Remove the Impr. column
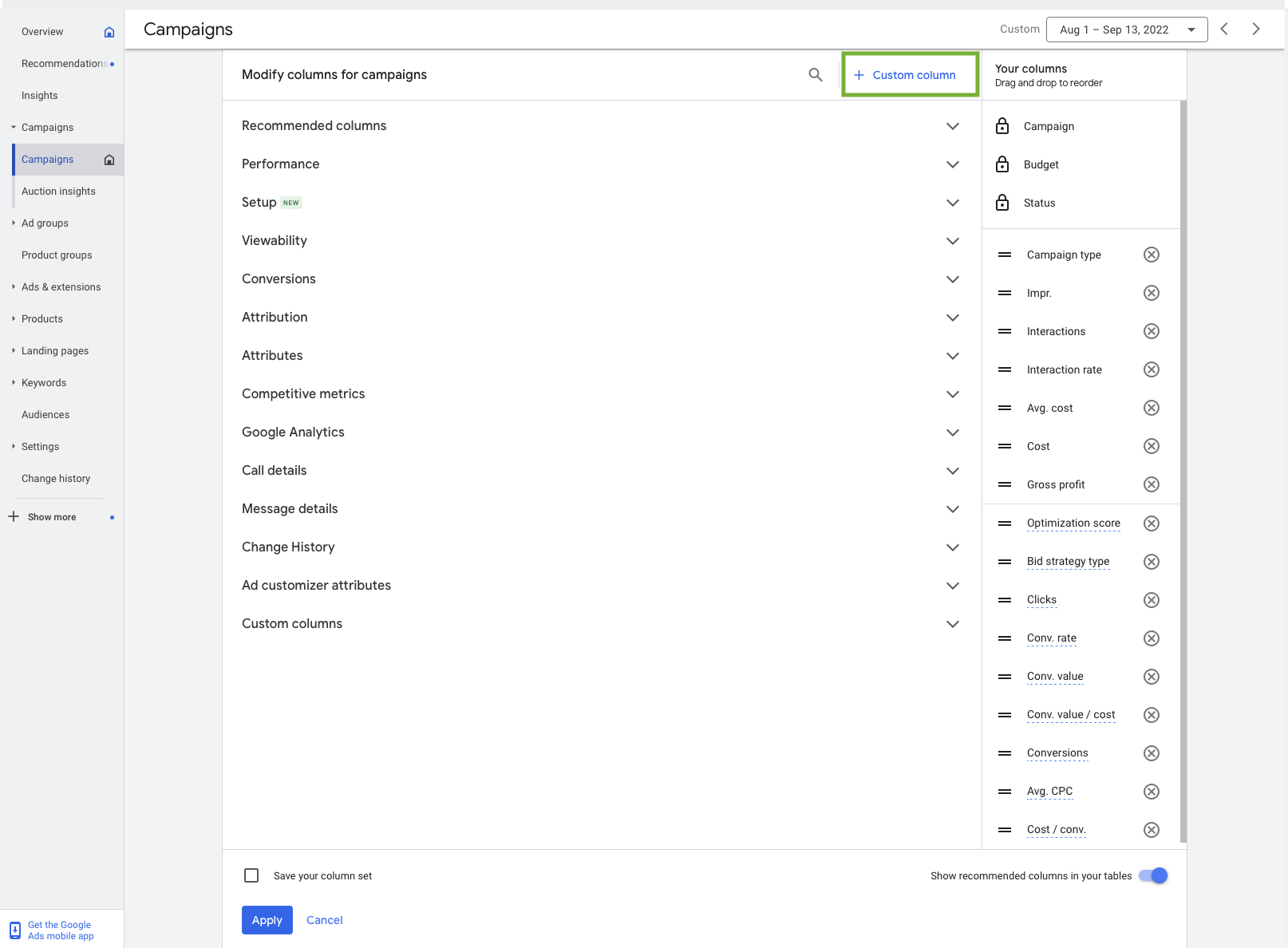The image size is (1288, 948). 1151,293
